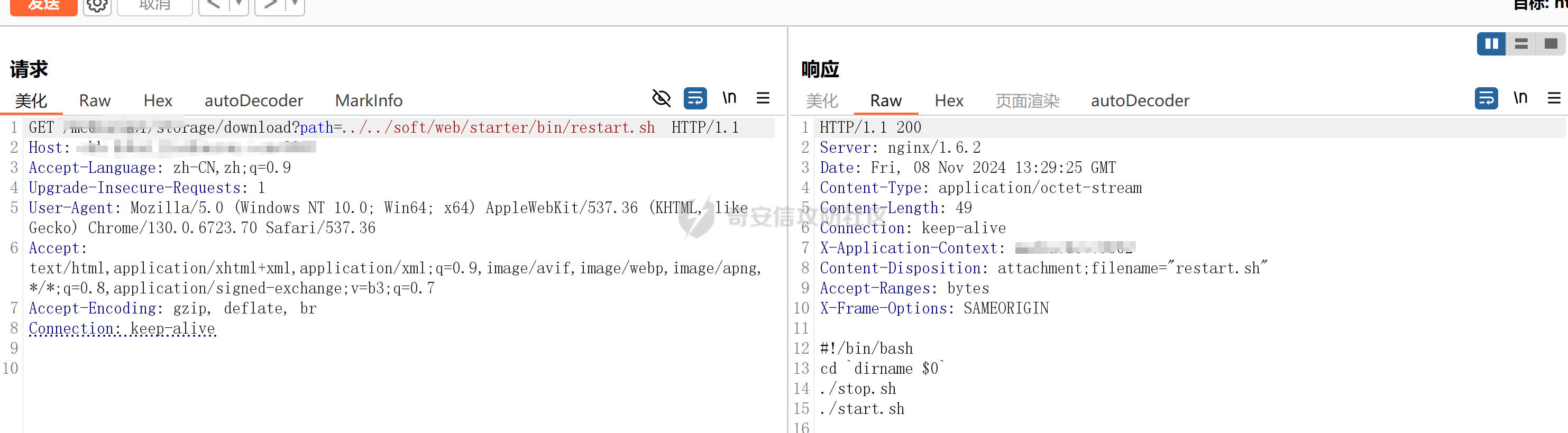Image resolution: width=1568 pixels, height=433 pixels.
Task: Open request autoDecoder tab
Action: (x=254, y=100)
